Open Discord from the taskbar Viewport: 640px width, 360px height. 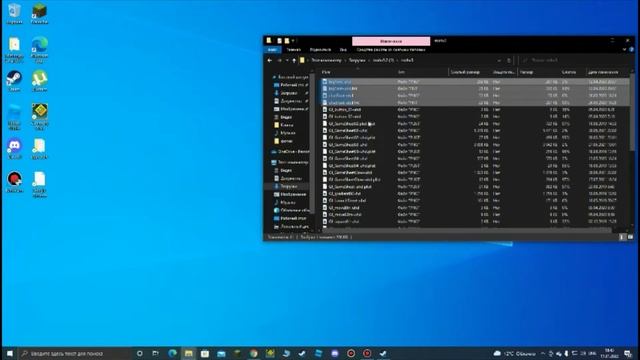(335, 353)
